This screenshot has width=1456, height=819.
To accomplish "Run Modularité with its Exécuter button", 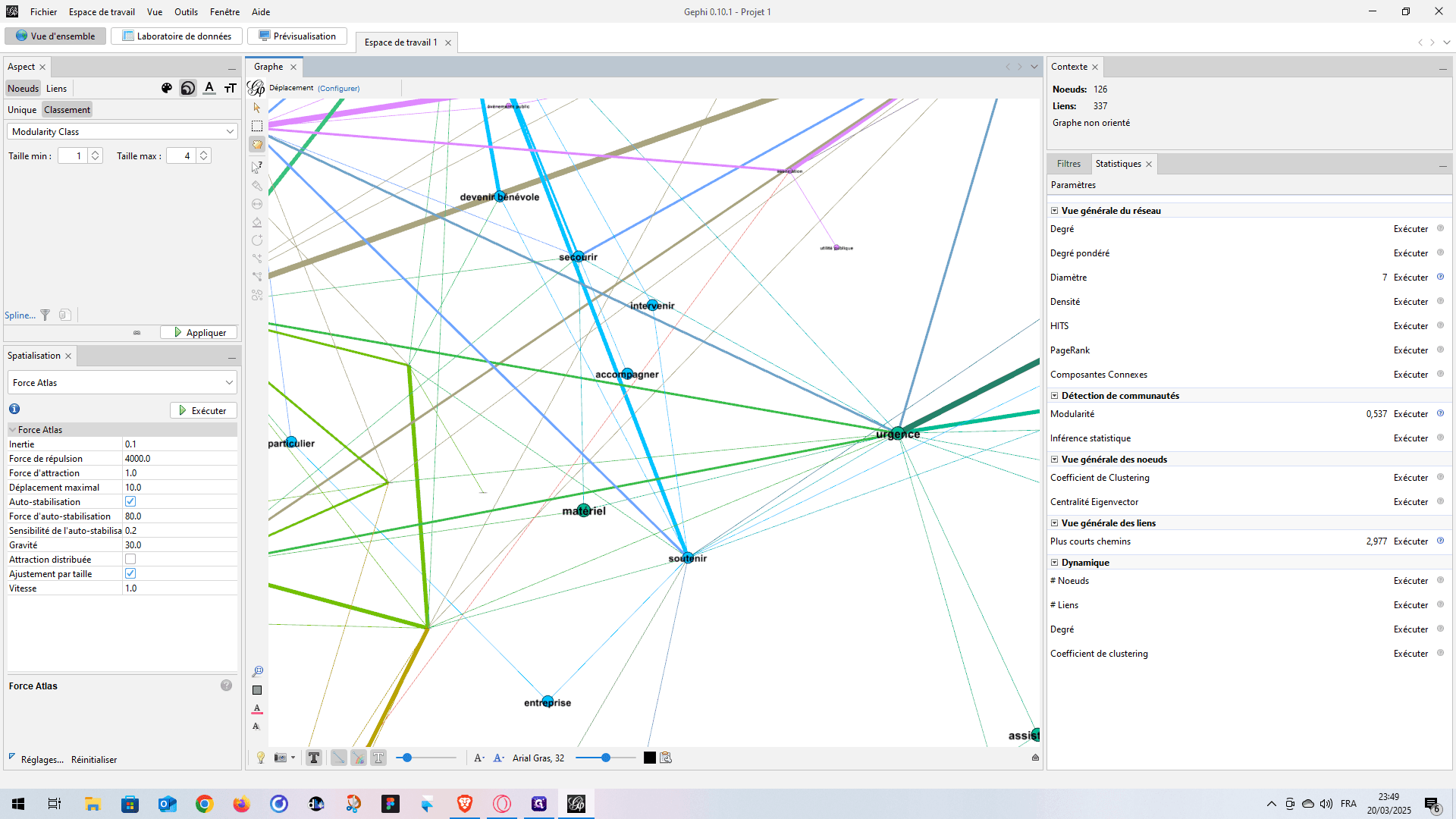I will [1410, 414].
